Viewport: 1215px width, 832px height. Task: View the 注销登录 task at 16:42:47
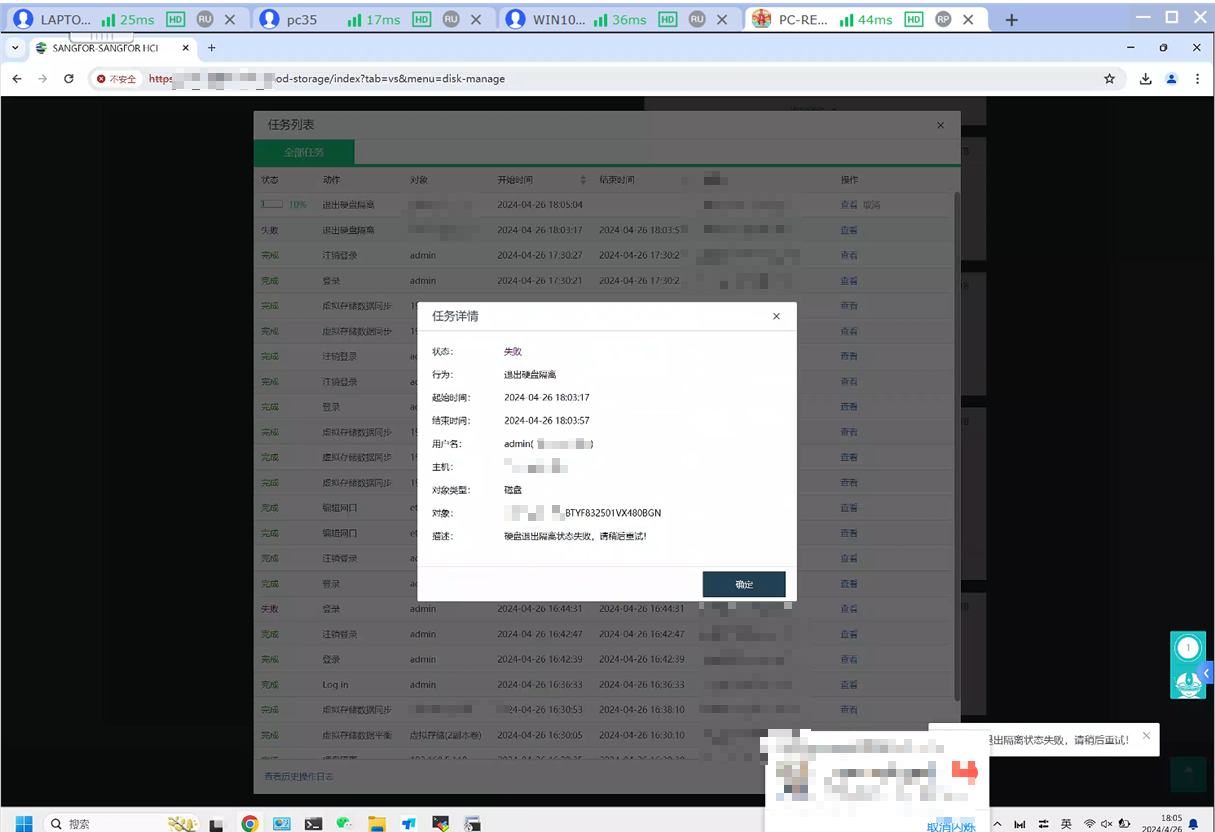point(849,634)
